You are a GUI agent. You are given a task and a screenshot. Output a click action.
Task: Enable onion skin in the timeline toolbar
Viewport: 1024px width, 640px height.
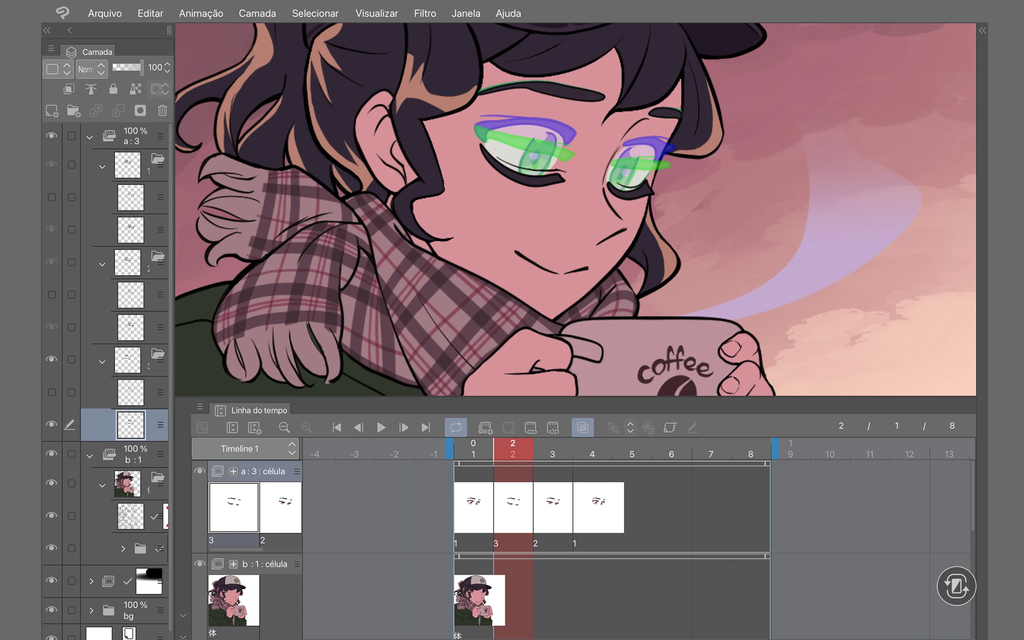[x=585, y=427]
